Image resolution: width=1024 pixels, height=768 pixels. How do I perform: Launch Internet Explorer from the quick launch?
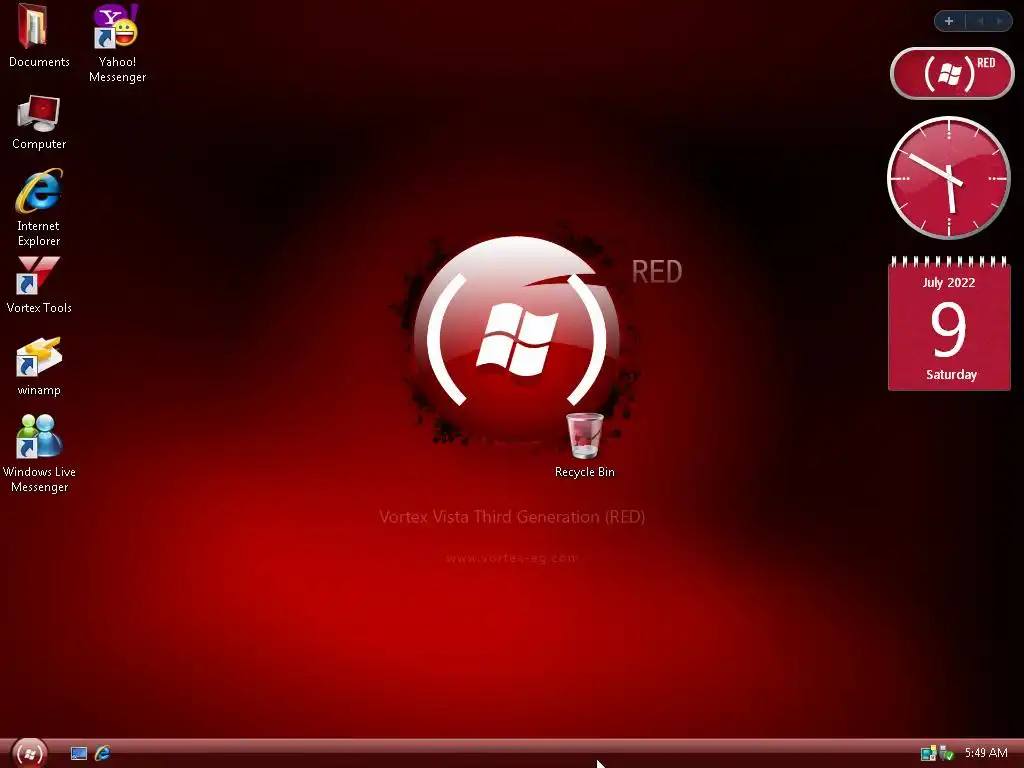point(103,753)
